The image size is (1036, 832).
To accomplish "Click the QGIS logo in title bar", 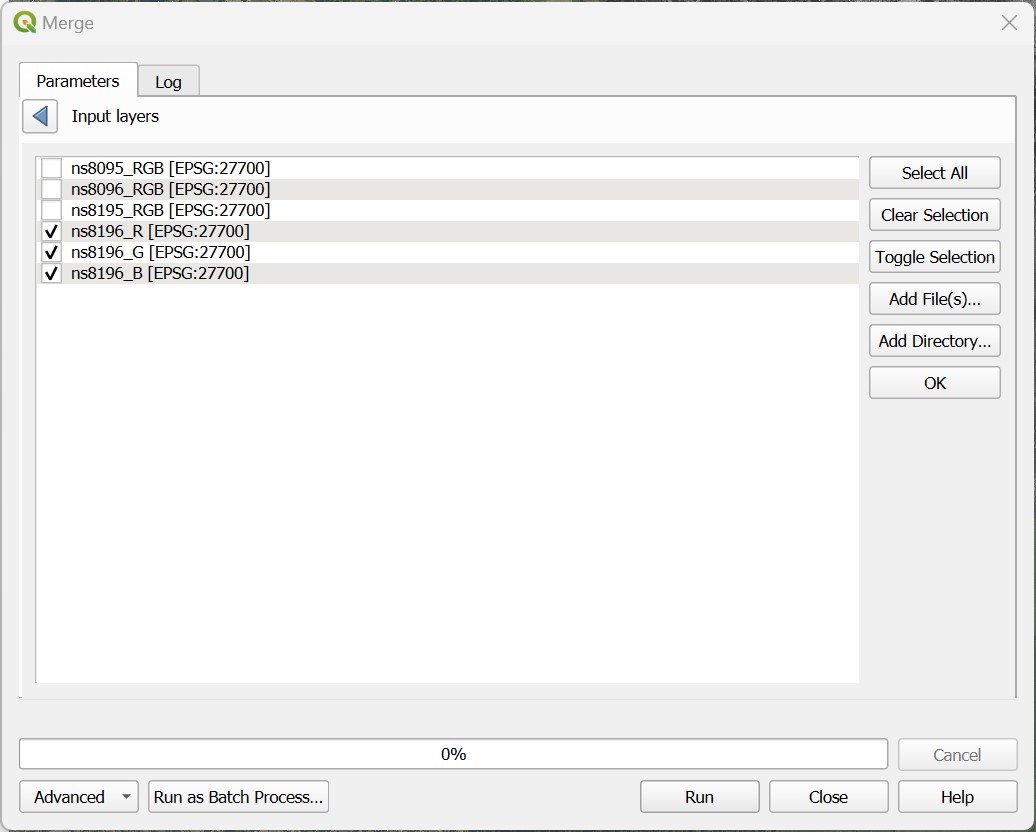I will (x=24, y=22).
